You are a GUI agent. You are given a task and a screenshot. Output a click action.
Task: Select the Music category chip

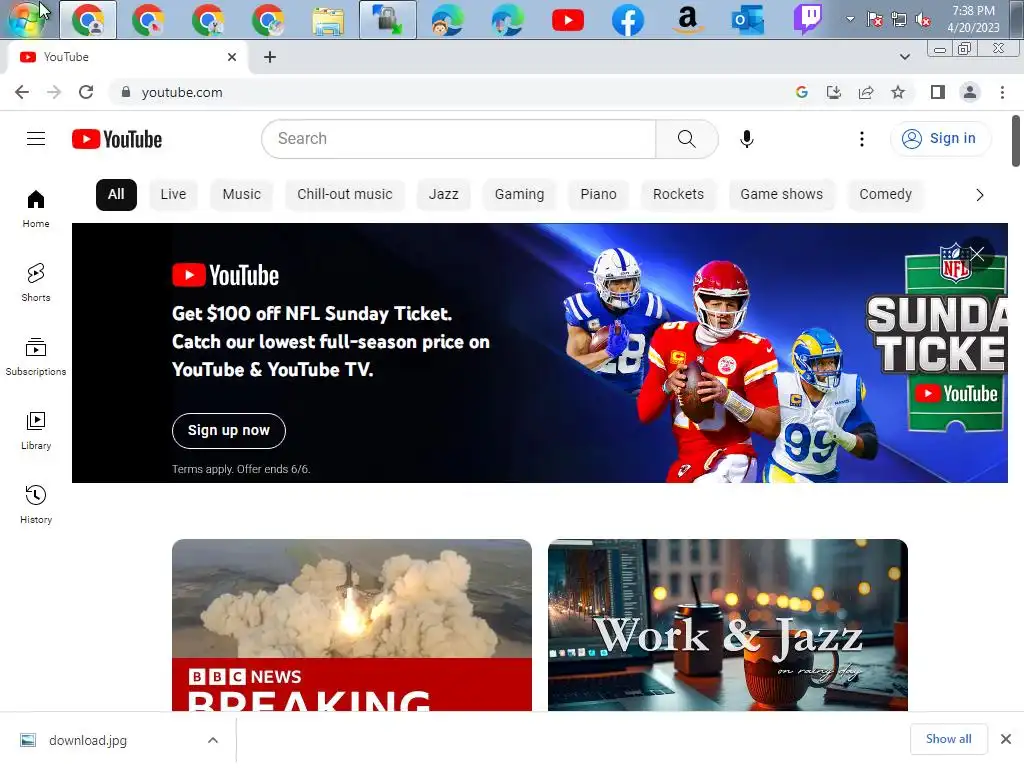[242, 195]
